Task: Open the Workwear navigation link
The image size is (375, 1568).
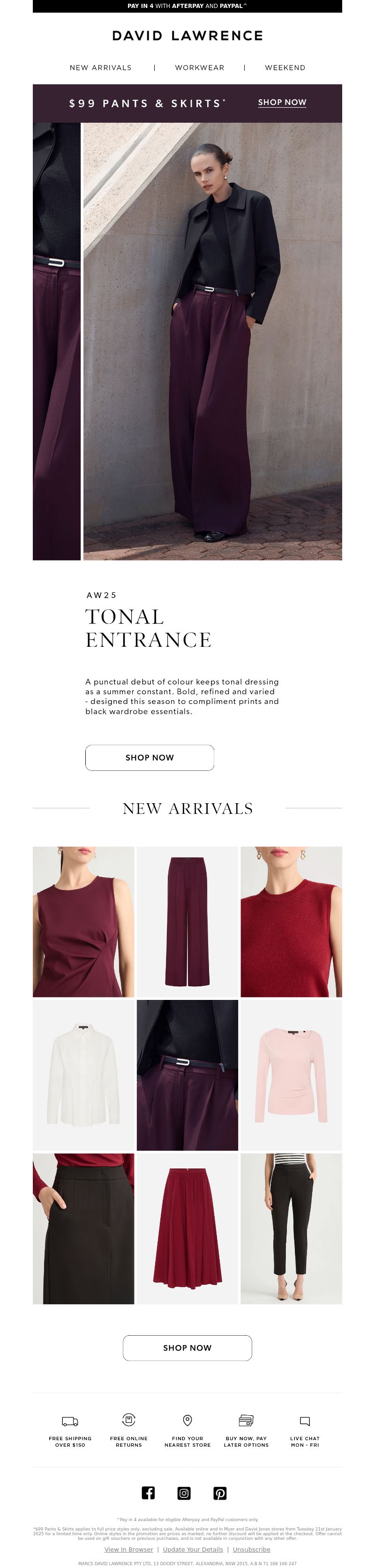Action: click(200, 67)
